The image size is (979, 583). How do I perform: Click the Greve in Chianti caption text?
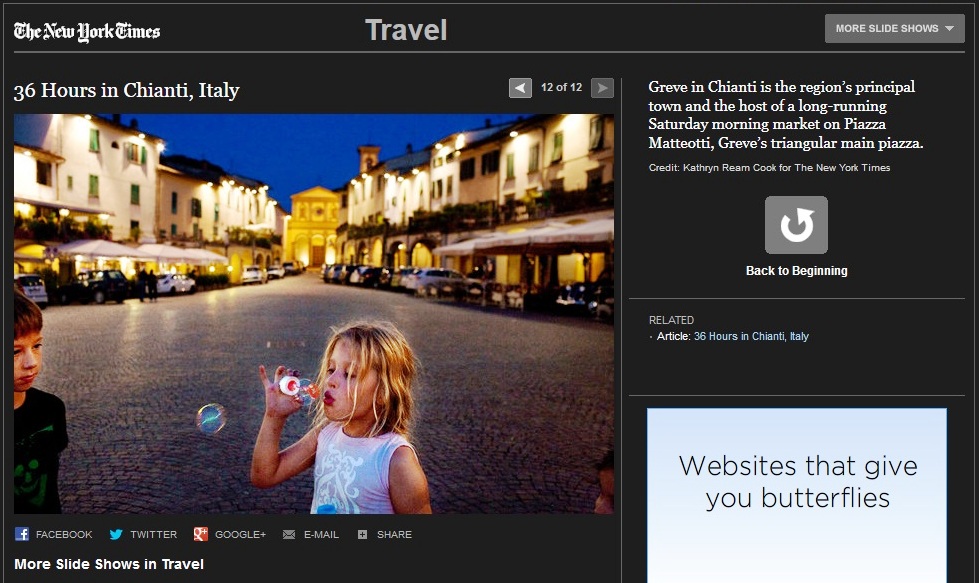pyautogui.click(x=785, y=115)
